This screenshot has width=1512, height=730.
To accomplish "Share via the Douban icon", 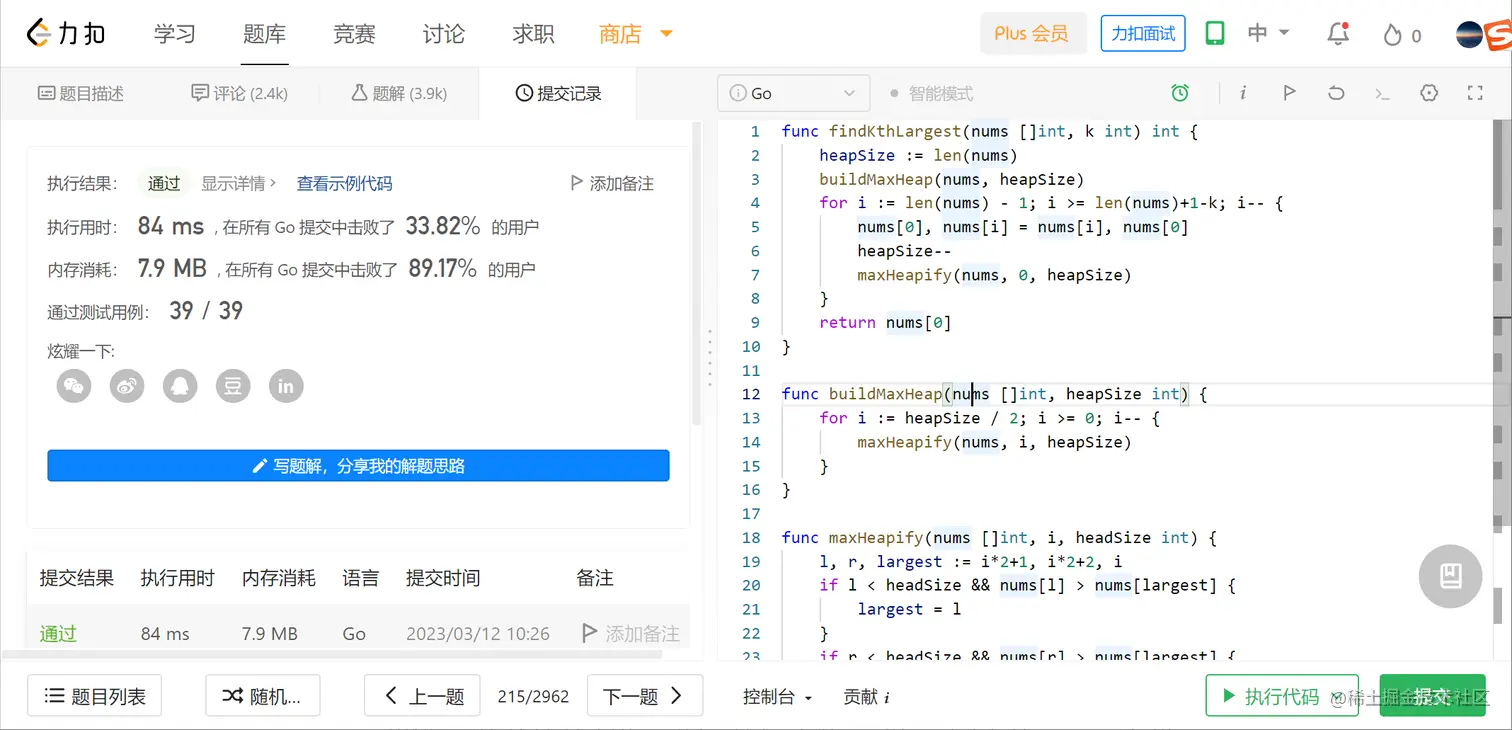I will (x=233, y=385).
